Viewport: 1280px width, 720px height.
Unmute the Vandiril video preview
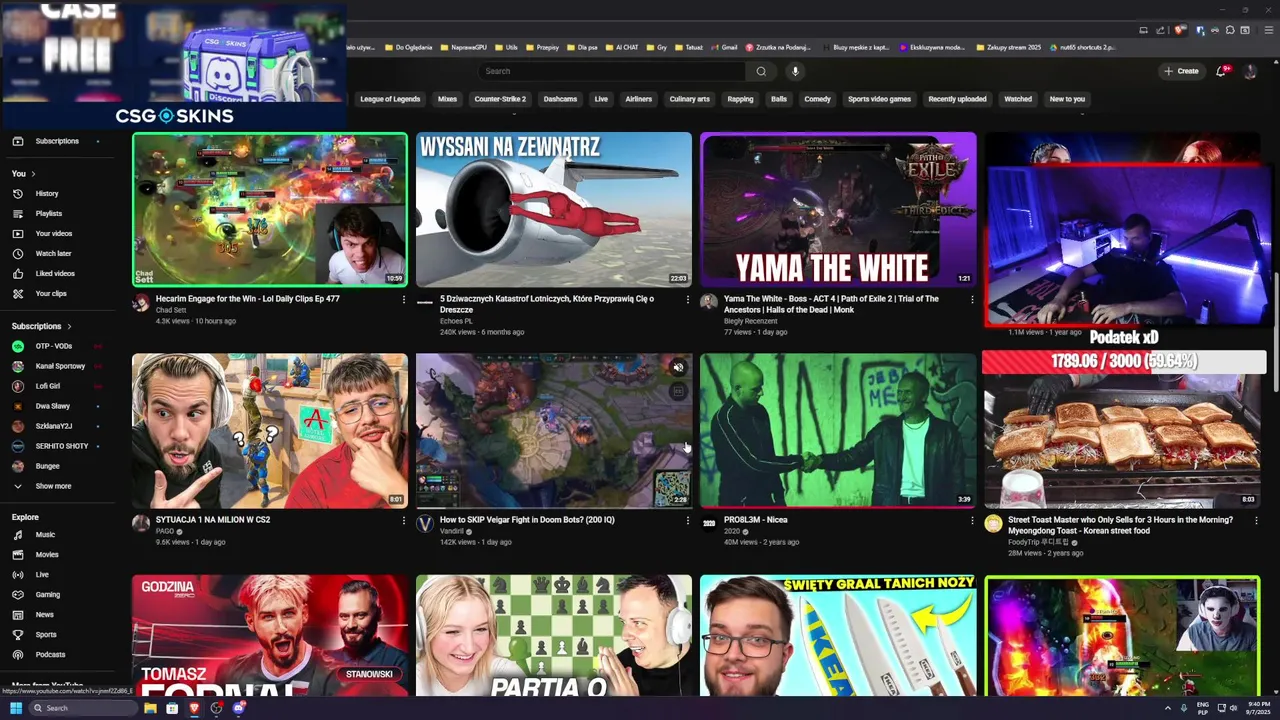click(678, 368)
